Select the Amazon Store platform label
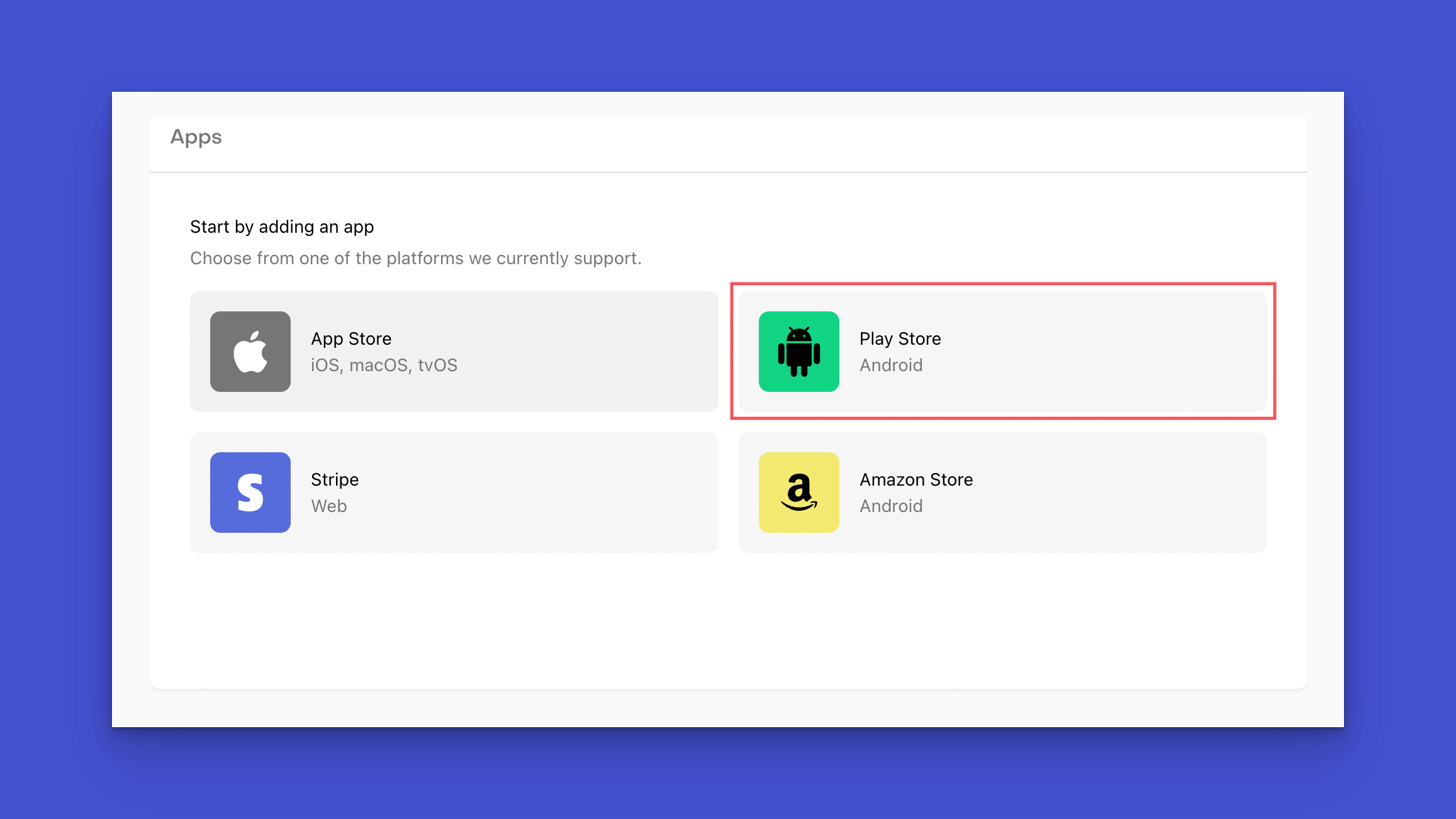Image resolution: width=1456 pixels, height=819 pixels. click(x=916, y=479)
